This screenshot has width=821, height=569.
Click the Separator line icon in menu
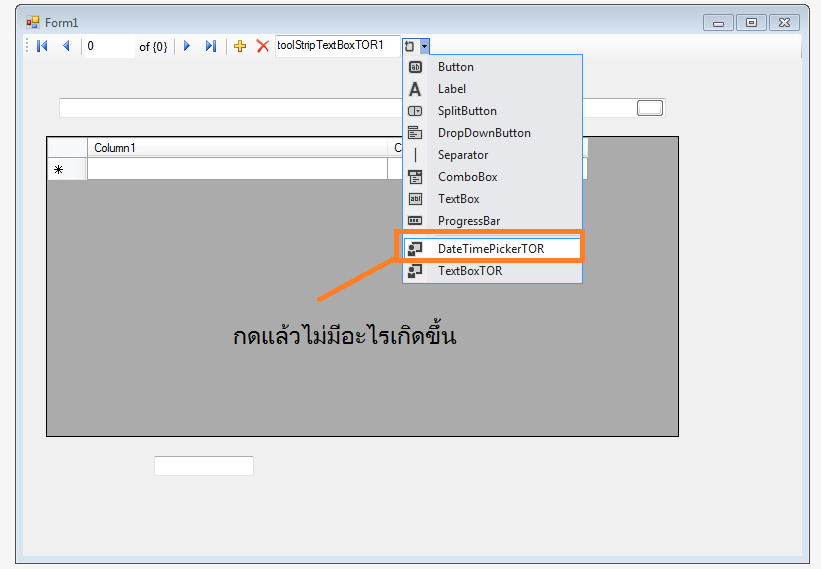pyautogui.click(x=415, y=155)
